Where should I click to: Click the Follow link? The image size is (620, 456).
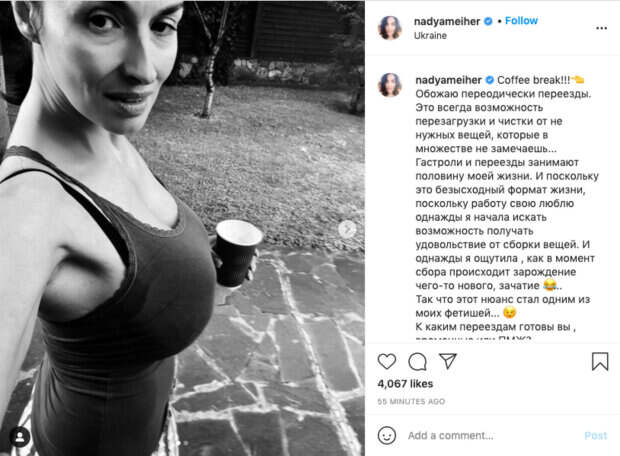click(521, 21)
